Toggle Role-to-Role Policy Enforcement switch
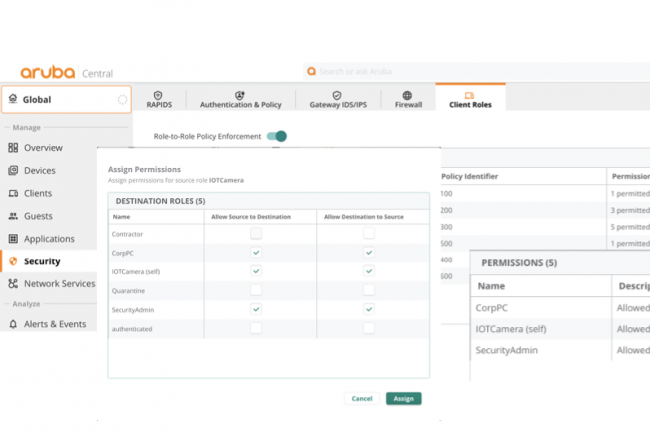This screenshot has width=650, height=433. (x=277, y=136)
